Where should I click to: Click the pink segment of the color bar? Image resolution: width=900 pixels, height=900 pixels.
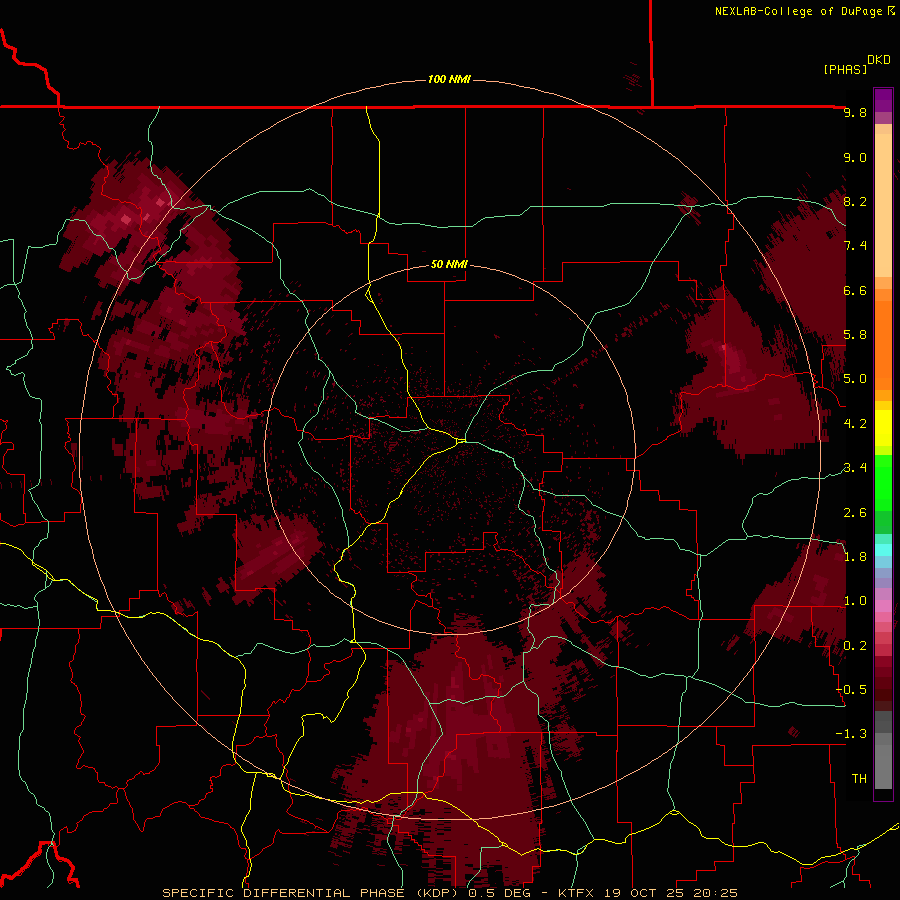pyautogui.click(x=883, y=606)
